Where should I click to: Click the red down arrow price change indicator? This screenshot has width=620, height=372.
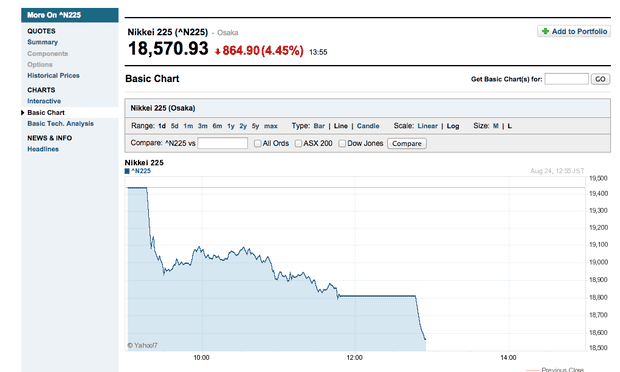point(217,51)
